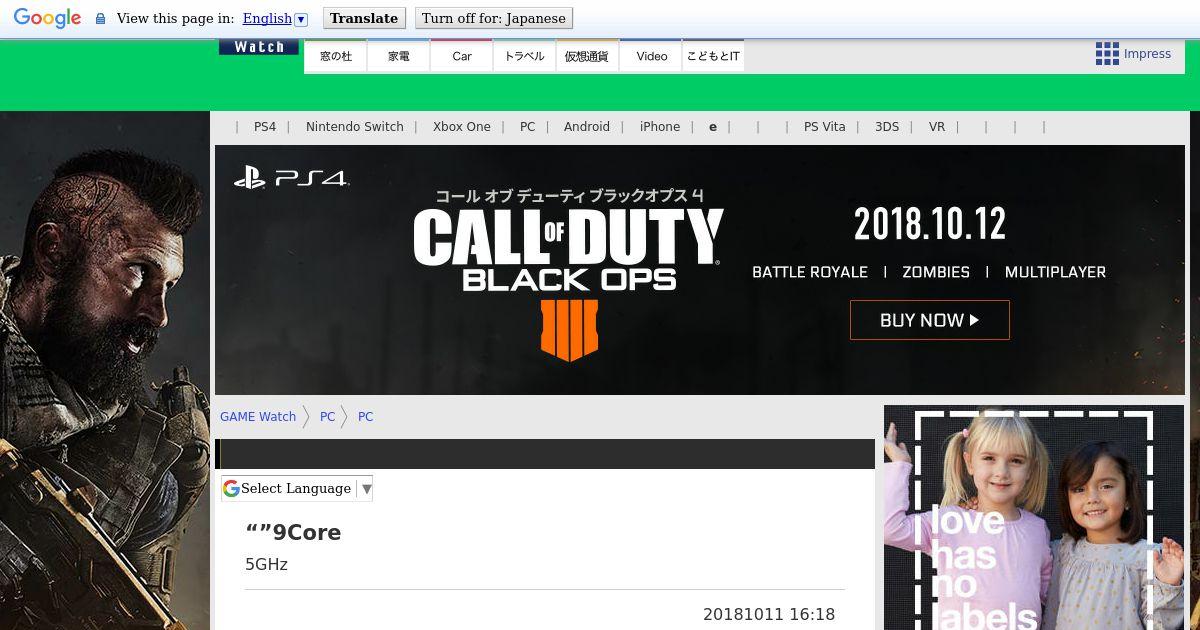Image resolution: width=1200 pixels, height=630 pixels.
Task: Open the こどもとIT tab
Action: point(713,56)
